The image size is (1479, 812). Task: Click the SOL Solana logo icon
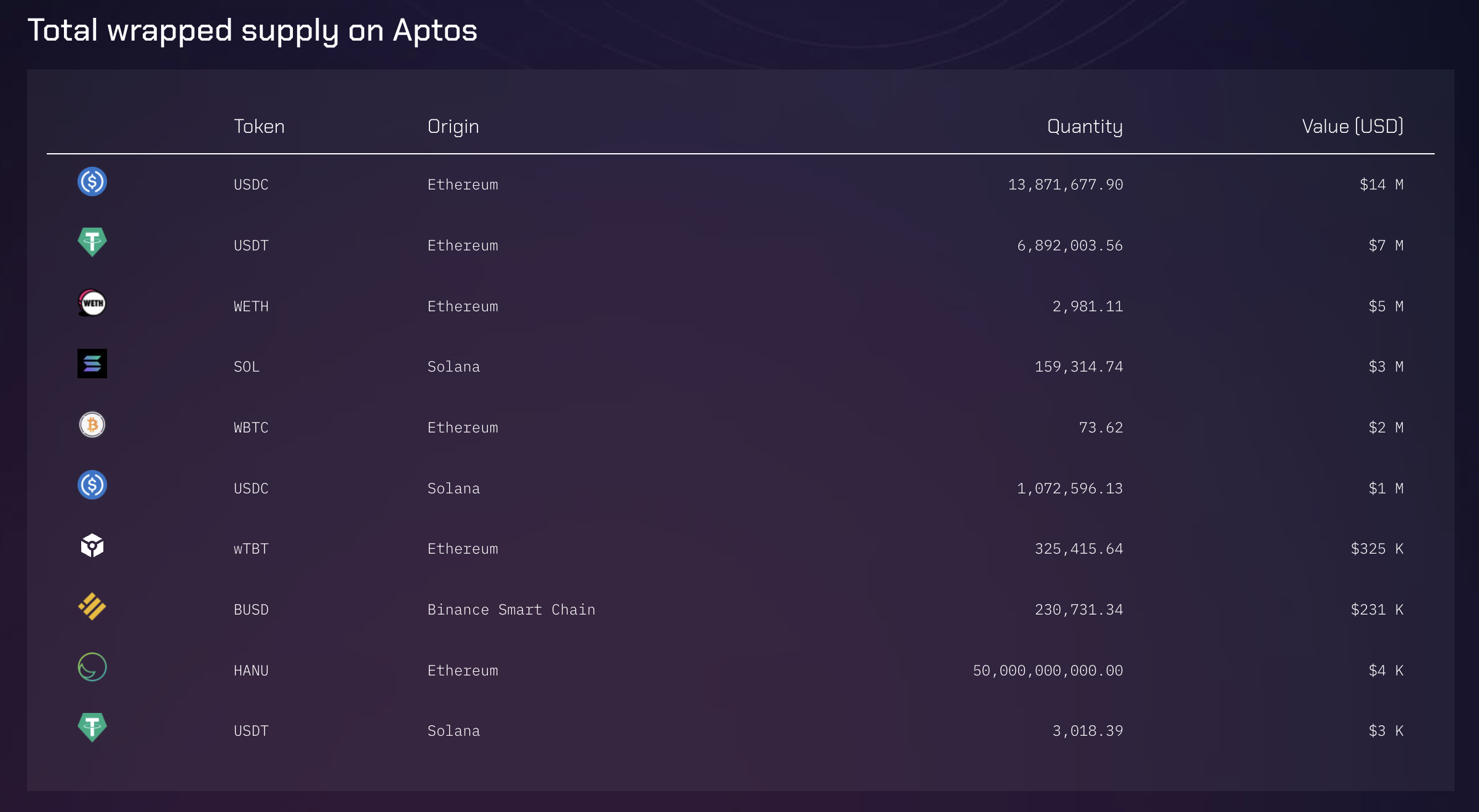click(92, 364)
